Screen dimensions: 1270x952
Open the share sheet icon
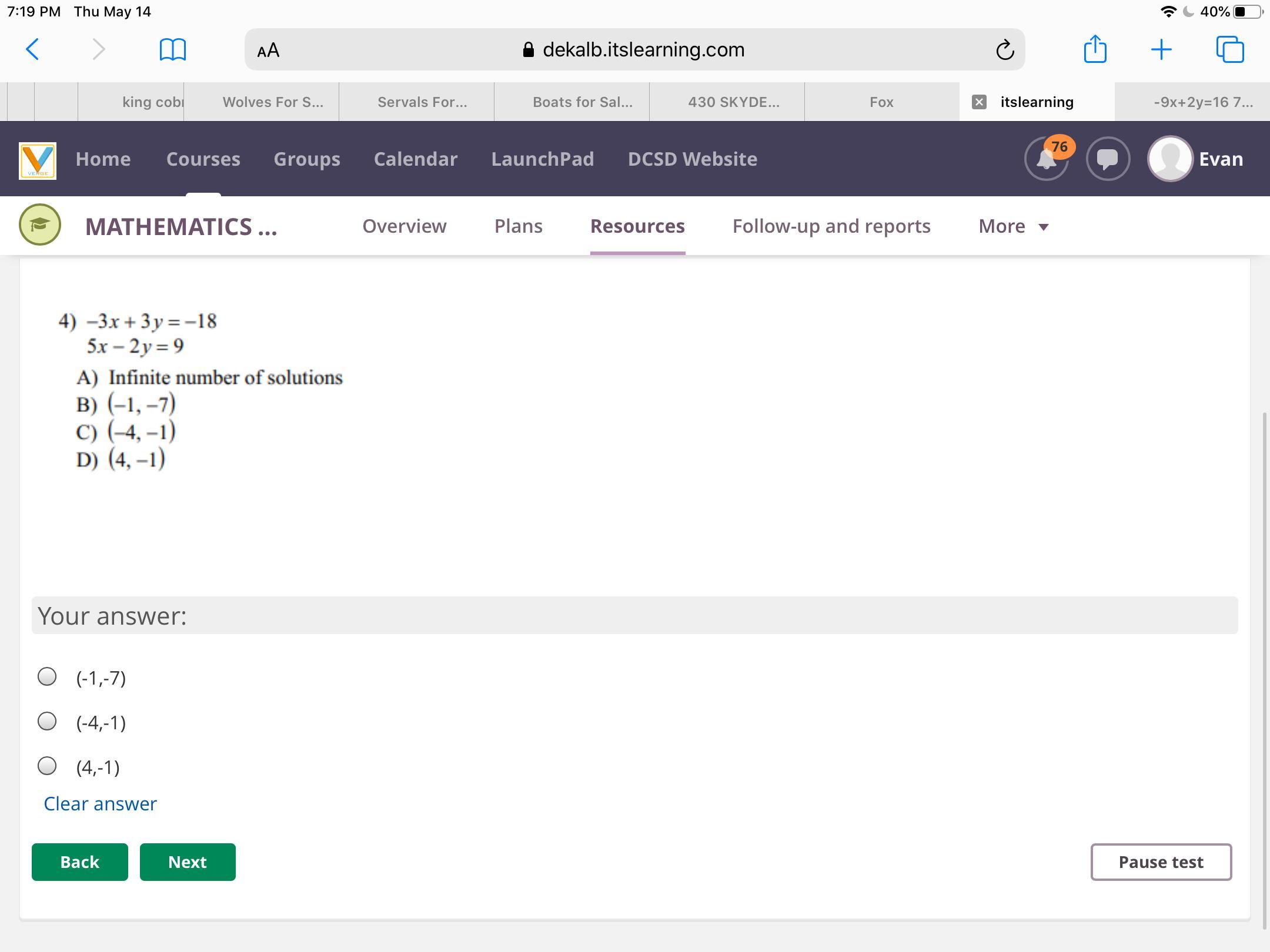1095,49
